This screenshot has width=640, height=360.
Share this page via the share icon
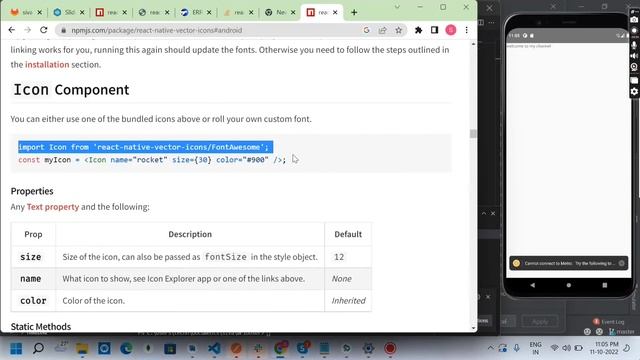point(382,30)
